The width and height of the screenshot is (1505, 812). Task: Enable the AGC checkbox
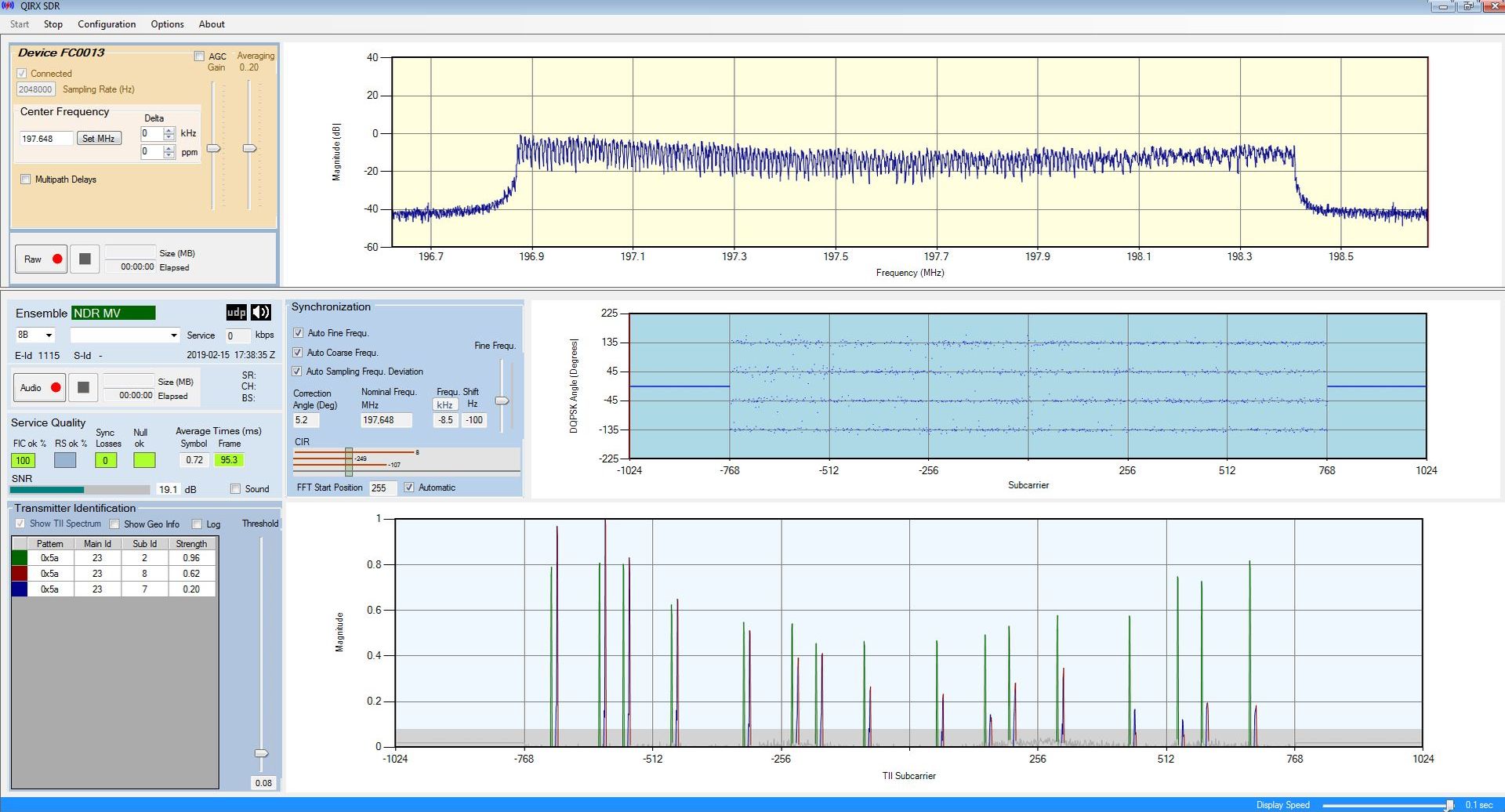tap(199, 56)
